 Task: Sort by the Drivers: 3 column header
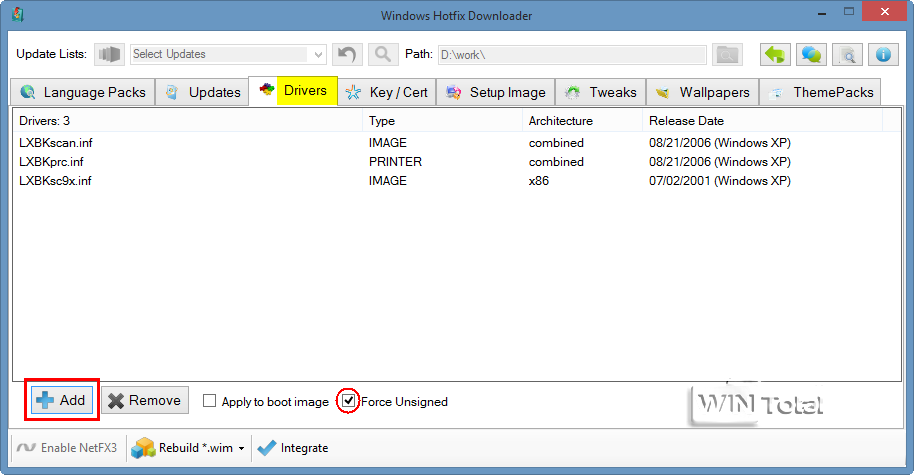(x=188, y=121)
